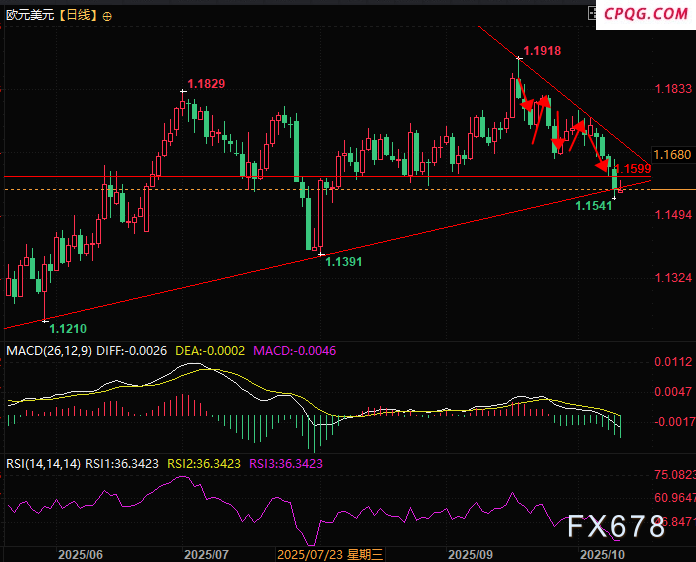This screenshot has height=562, width=696.
Task: Click the peak marker cross at 1.1829
Action: (x=182, y=92)
